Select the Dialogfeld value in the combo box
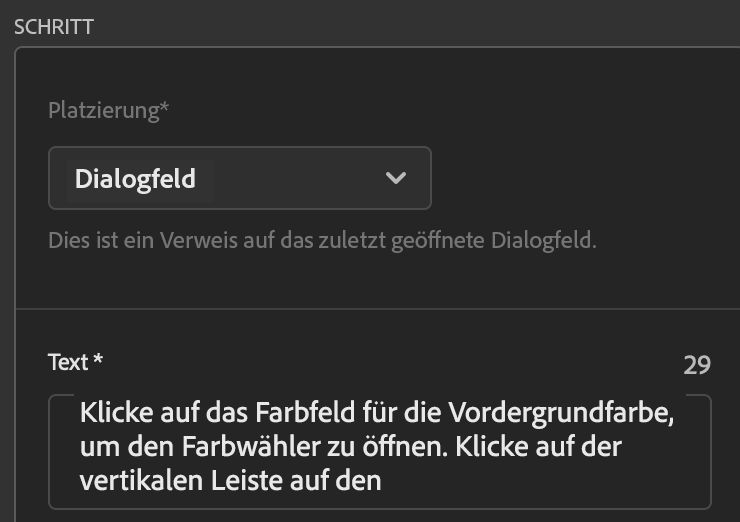 pyautogui.click(x=135, y=179)
